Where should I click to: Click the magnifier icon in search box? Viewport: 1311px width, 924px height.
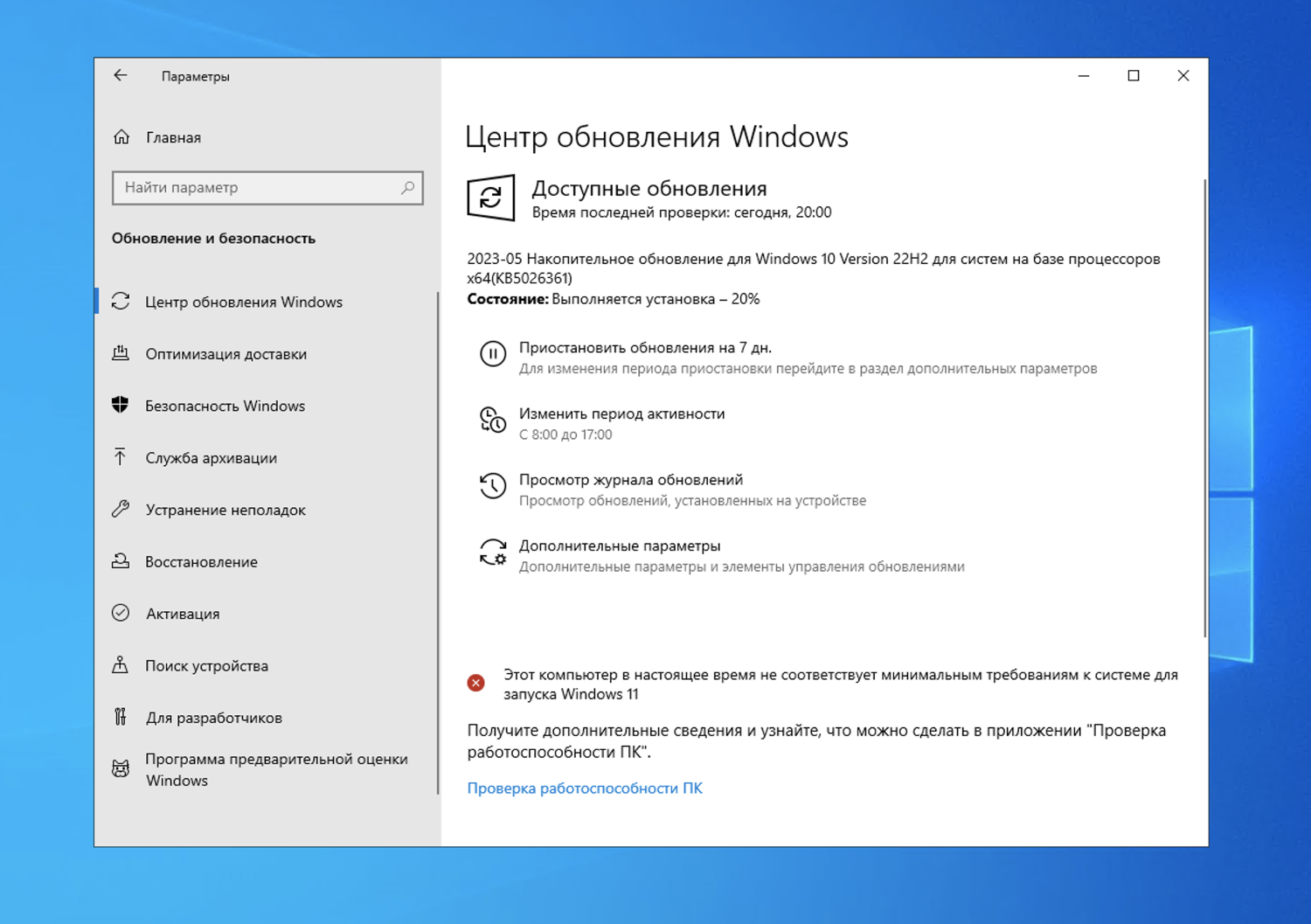(407, 187)
